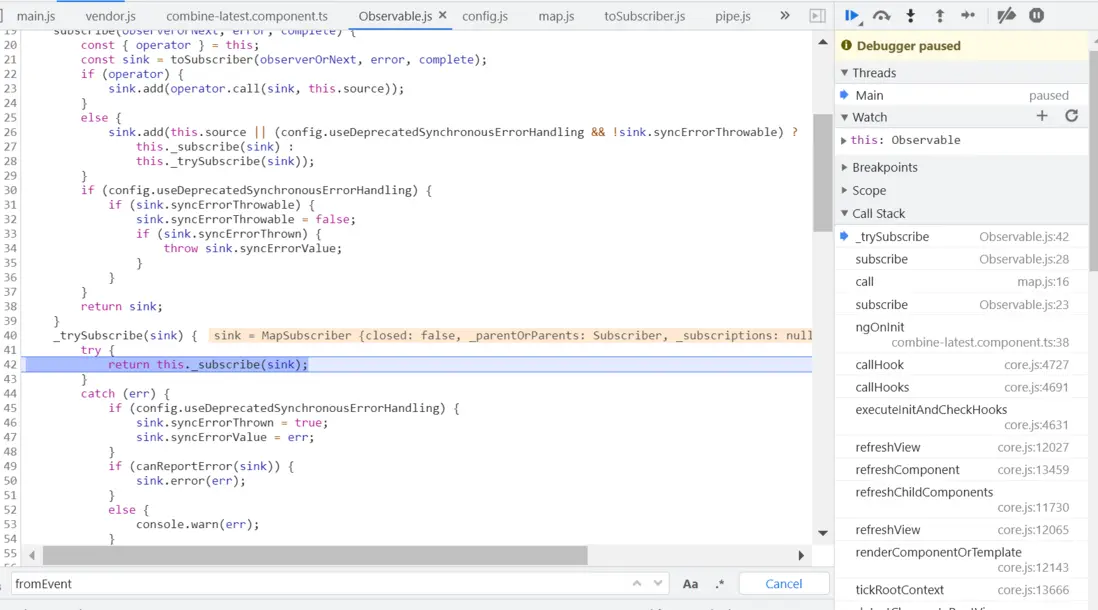Viewport: 1098px width, 610px height.
Task: Resume script execution in debugger
Action: click(x=851, y=15)
